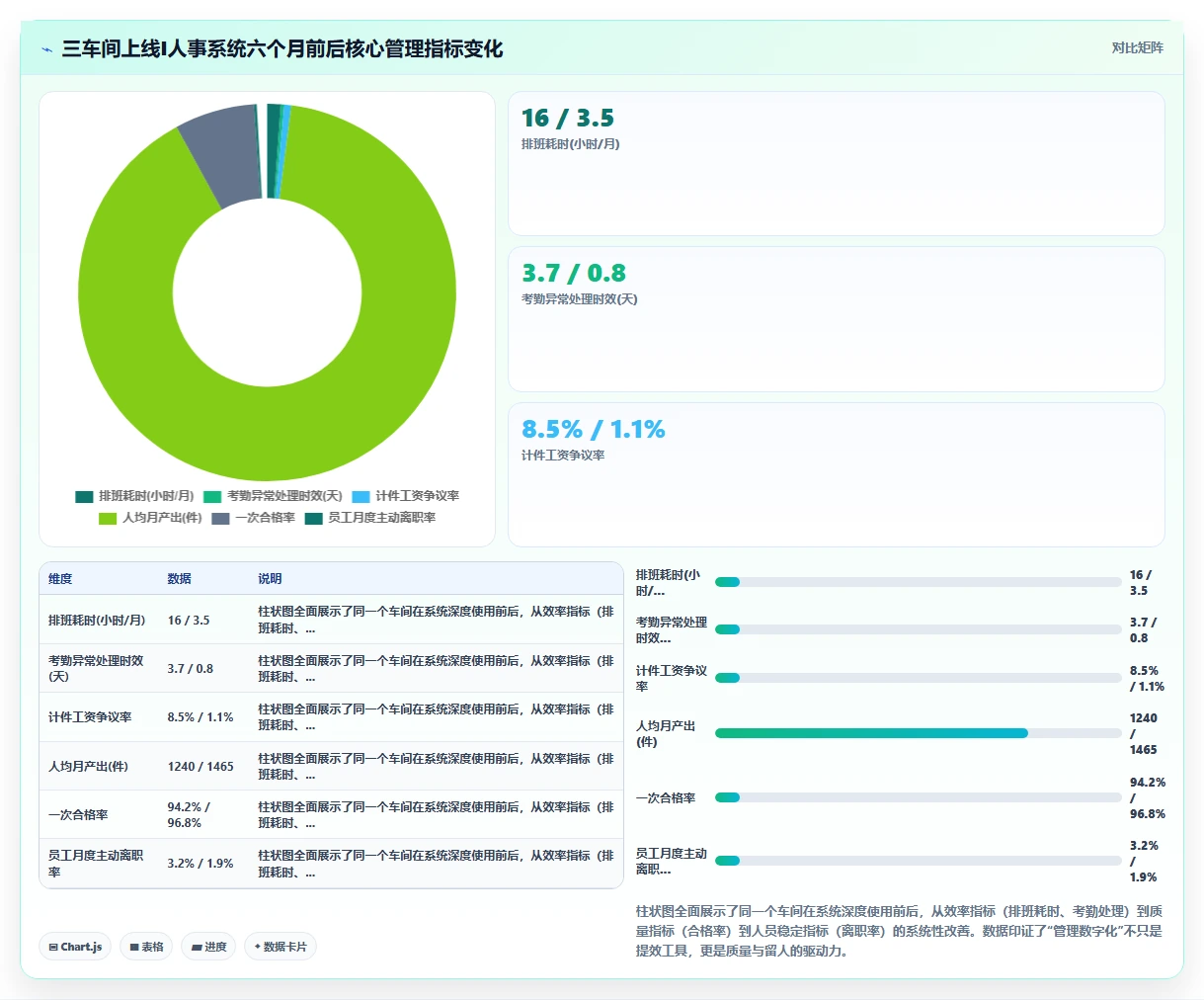The width and height of the screenshot is (1204, 1000).
Task: Click the 维度 column header in table
Action: pyautogui.click(x=60, y=579)
